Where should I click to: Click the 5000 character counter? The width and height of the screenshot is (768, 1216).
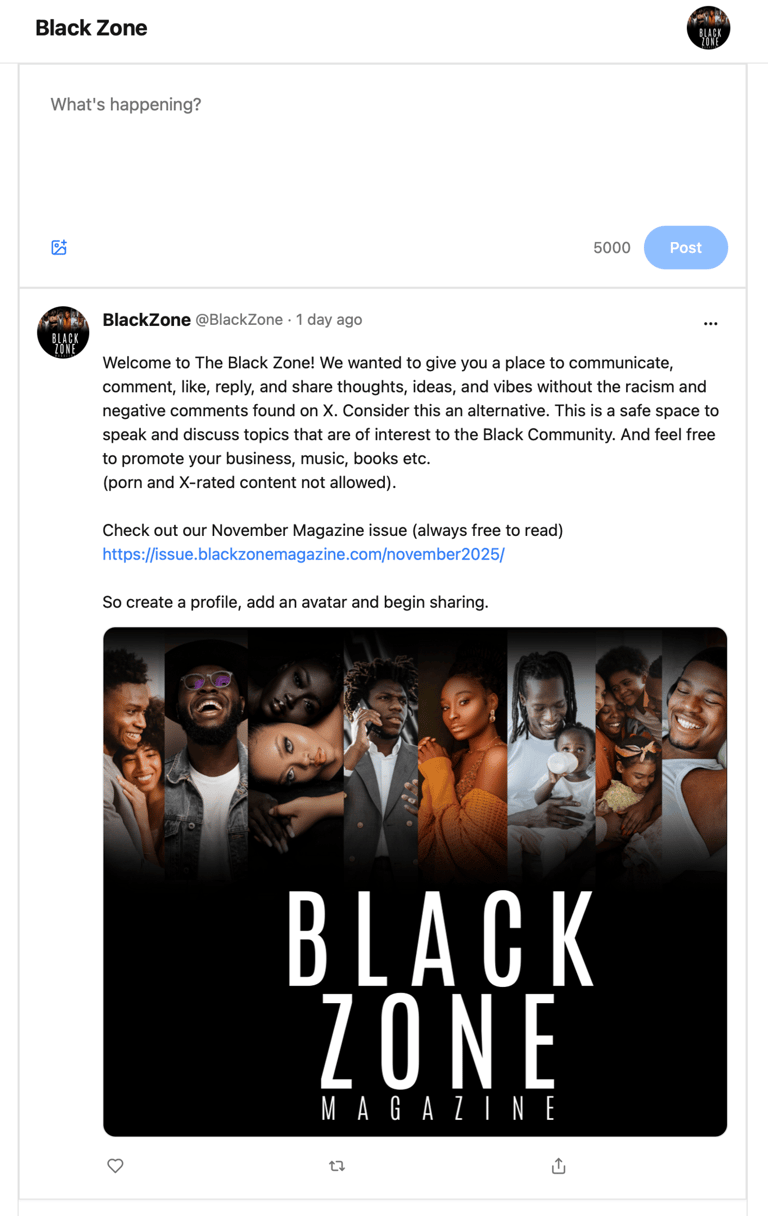click(x=612, y=248)
